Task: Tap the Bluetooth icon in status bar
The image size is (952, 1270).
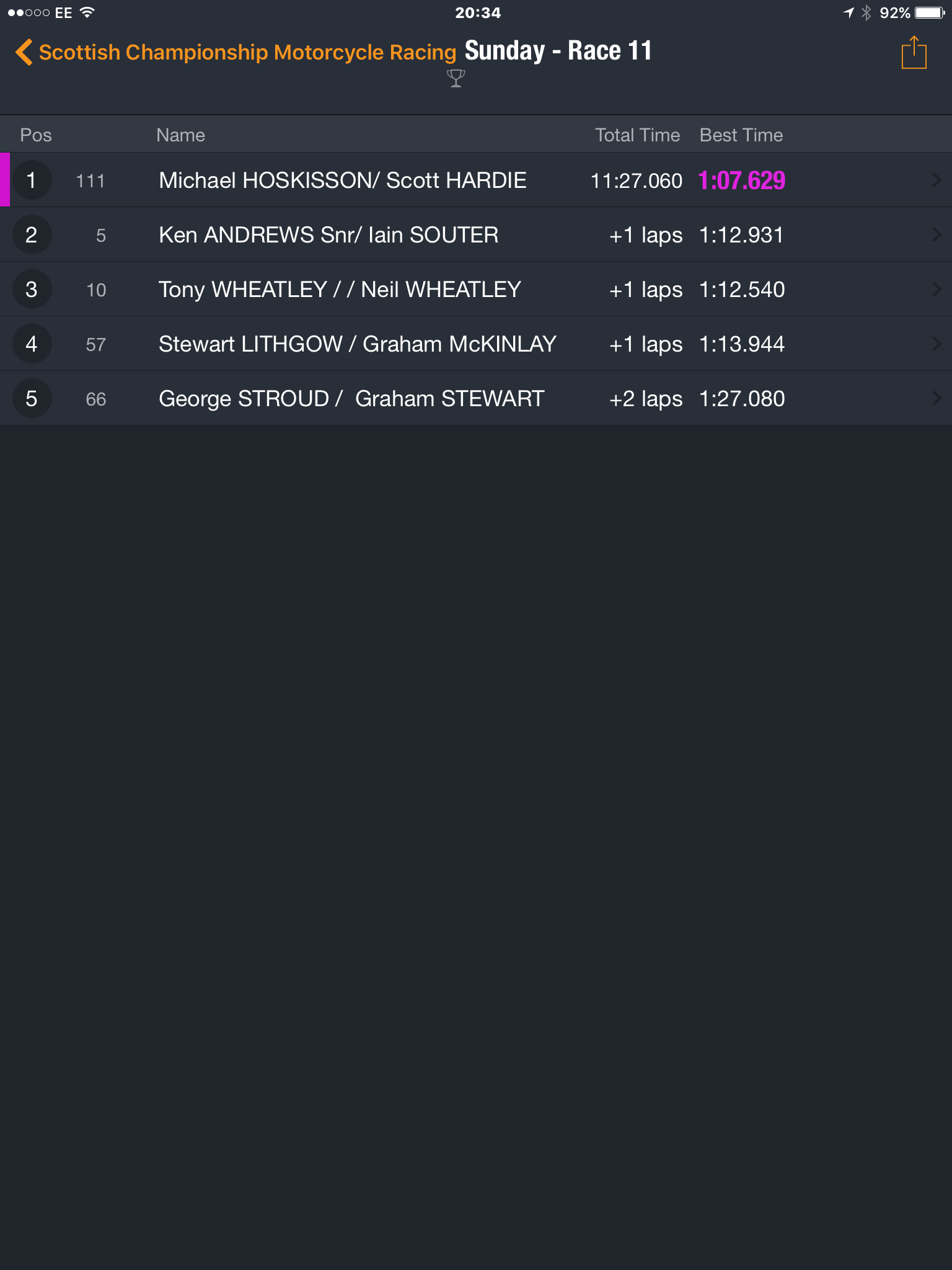Action: 866,12
